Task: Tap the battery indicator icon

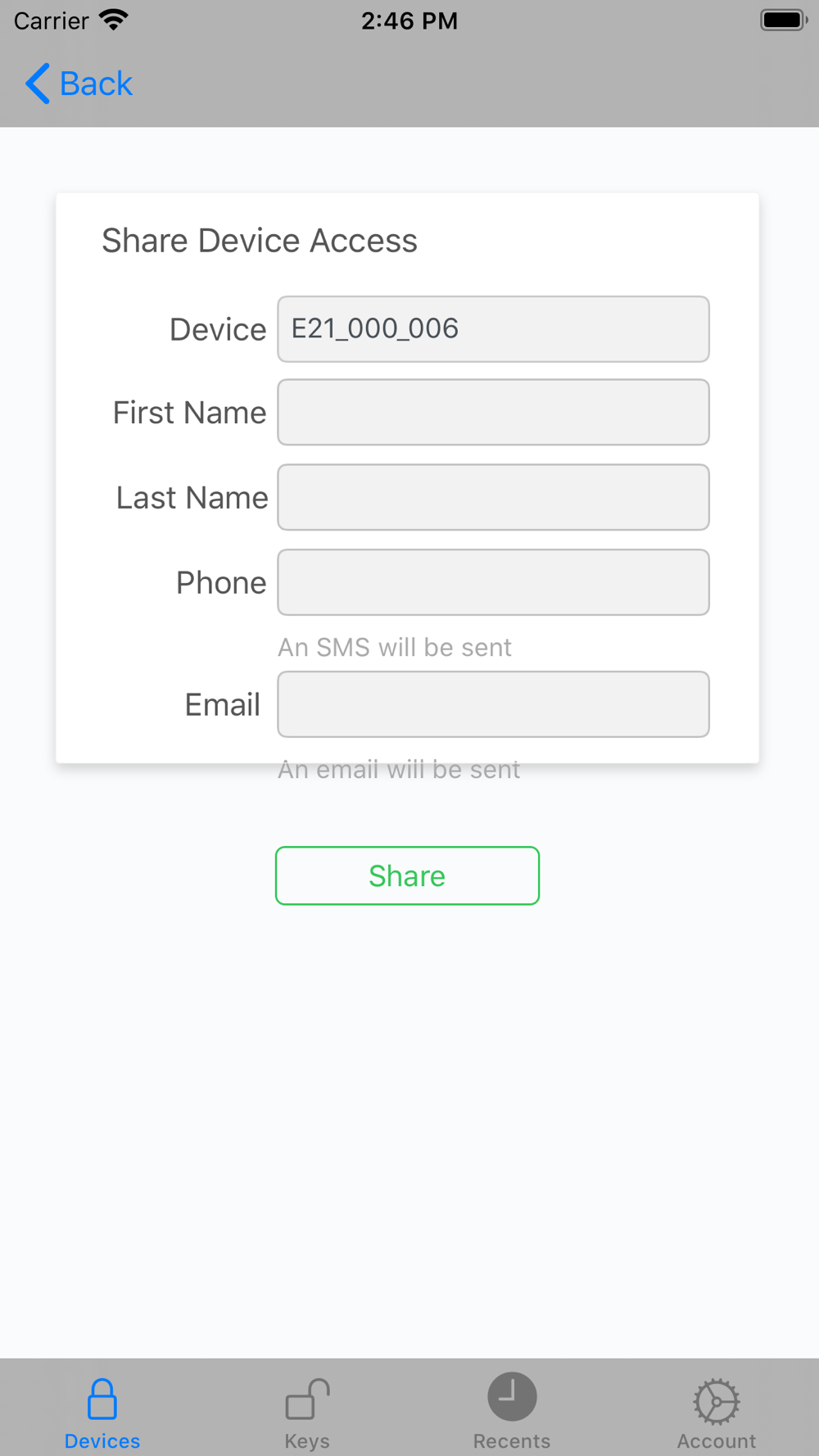Action: pyautogui.click(x=784, y=20)
